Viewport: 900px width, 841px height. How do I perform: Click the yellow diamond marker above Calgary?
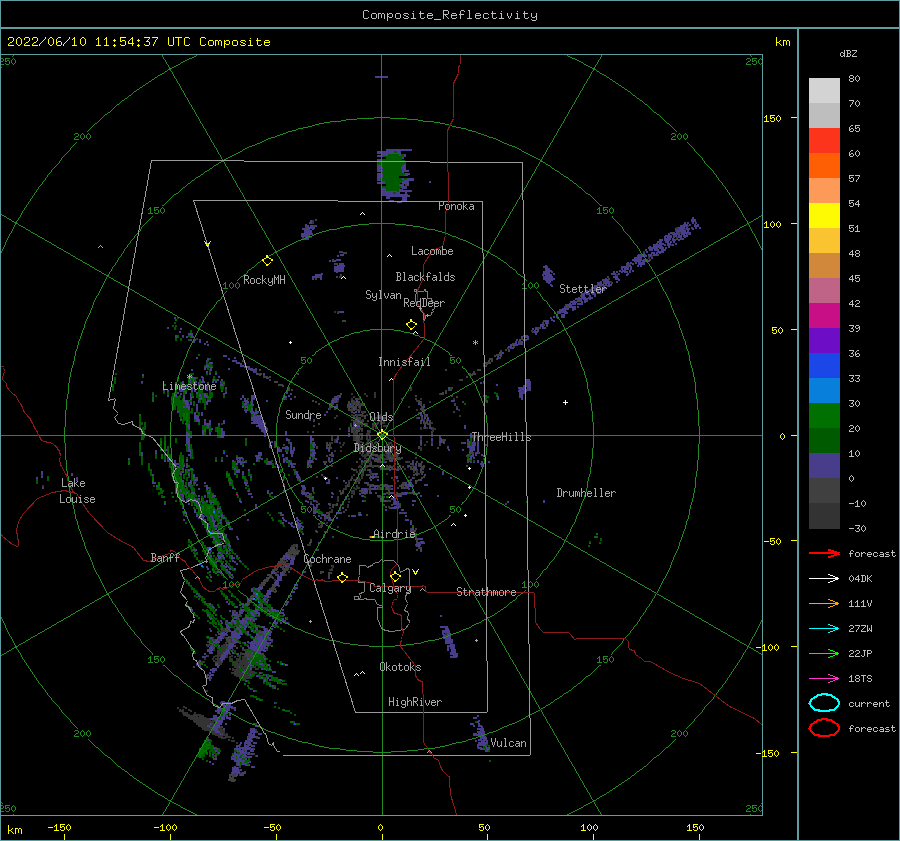click(x=395, y=576)
